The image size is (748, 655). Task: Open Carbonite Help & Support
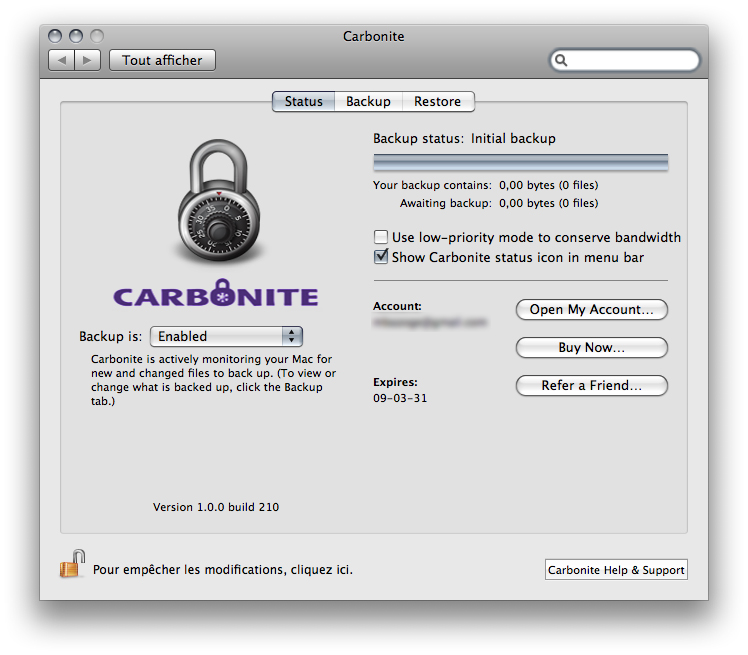pos(616,570)
